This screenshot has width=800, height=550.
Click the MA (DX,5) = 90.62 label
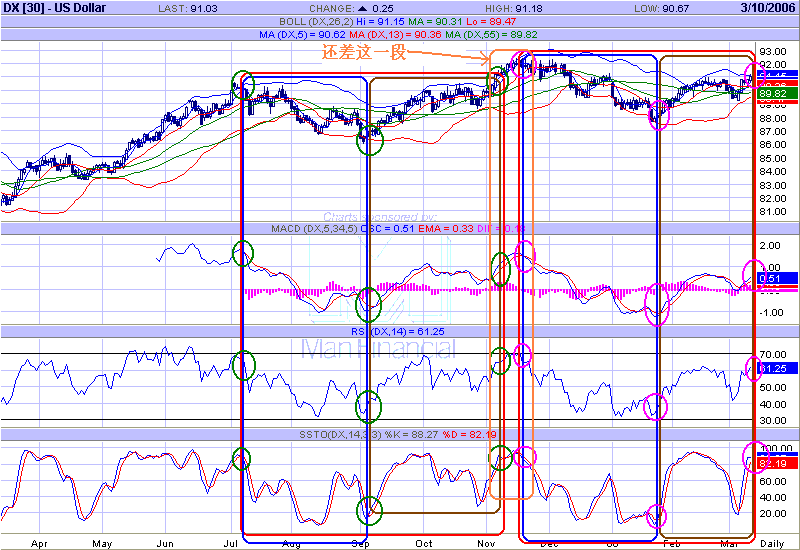(x=302, y=35)
